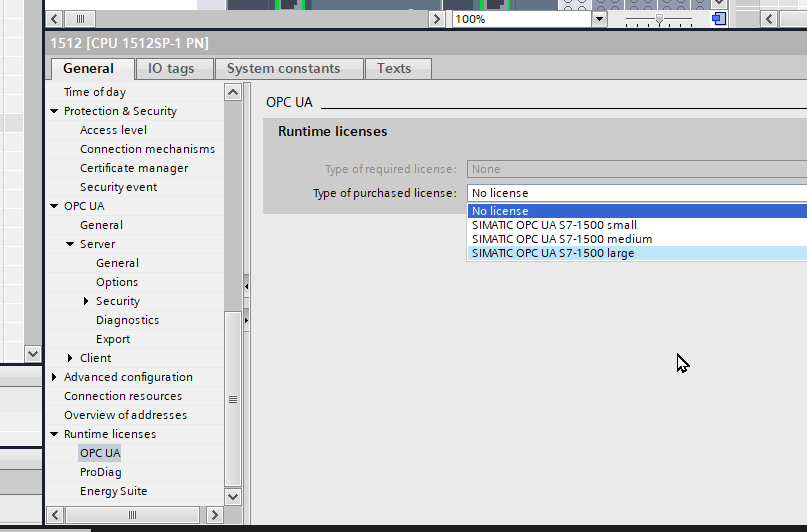Select General under Server

pyautogui.click(x=117, y=263)
